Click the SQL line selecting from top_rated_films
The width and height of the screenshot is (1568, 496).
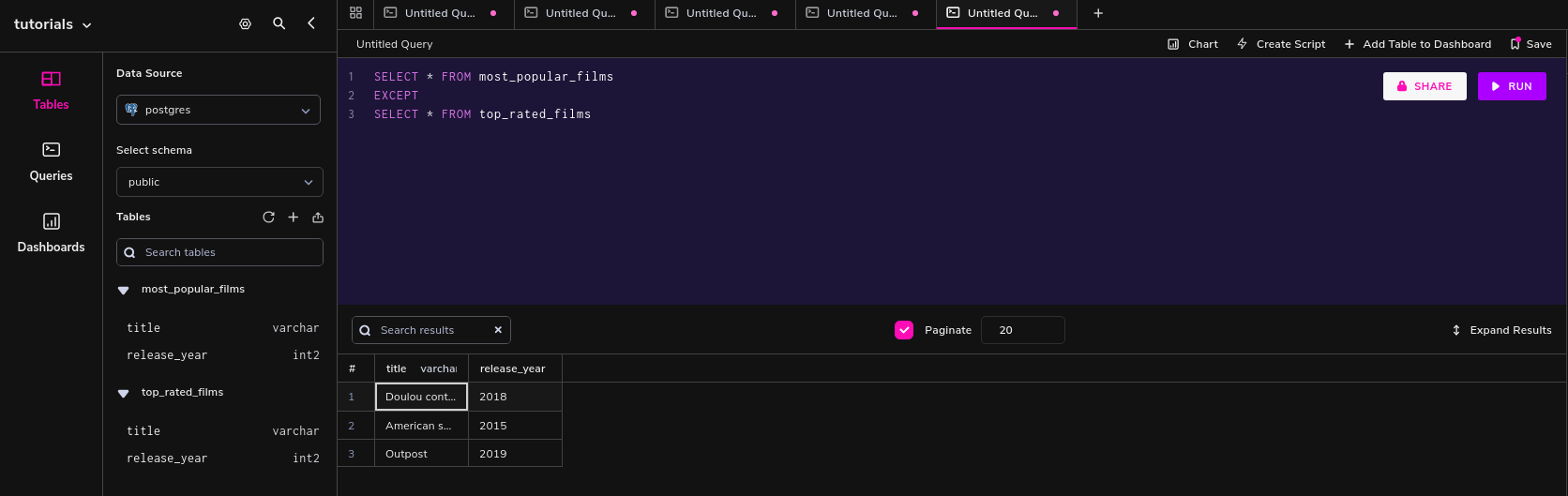click(x=482, y=114)
